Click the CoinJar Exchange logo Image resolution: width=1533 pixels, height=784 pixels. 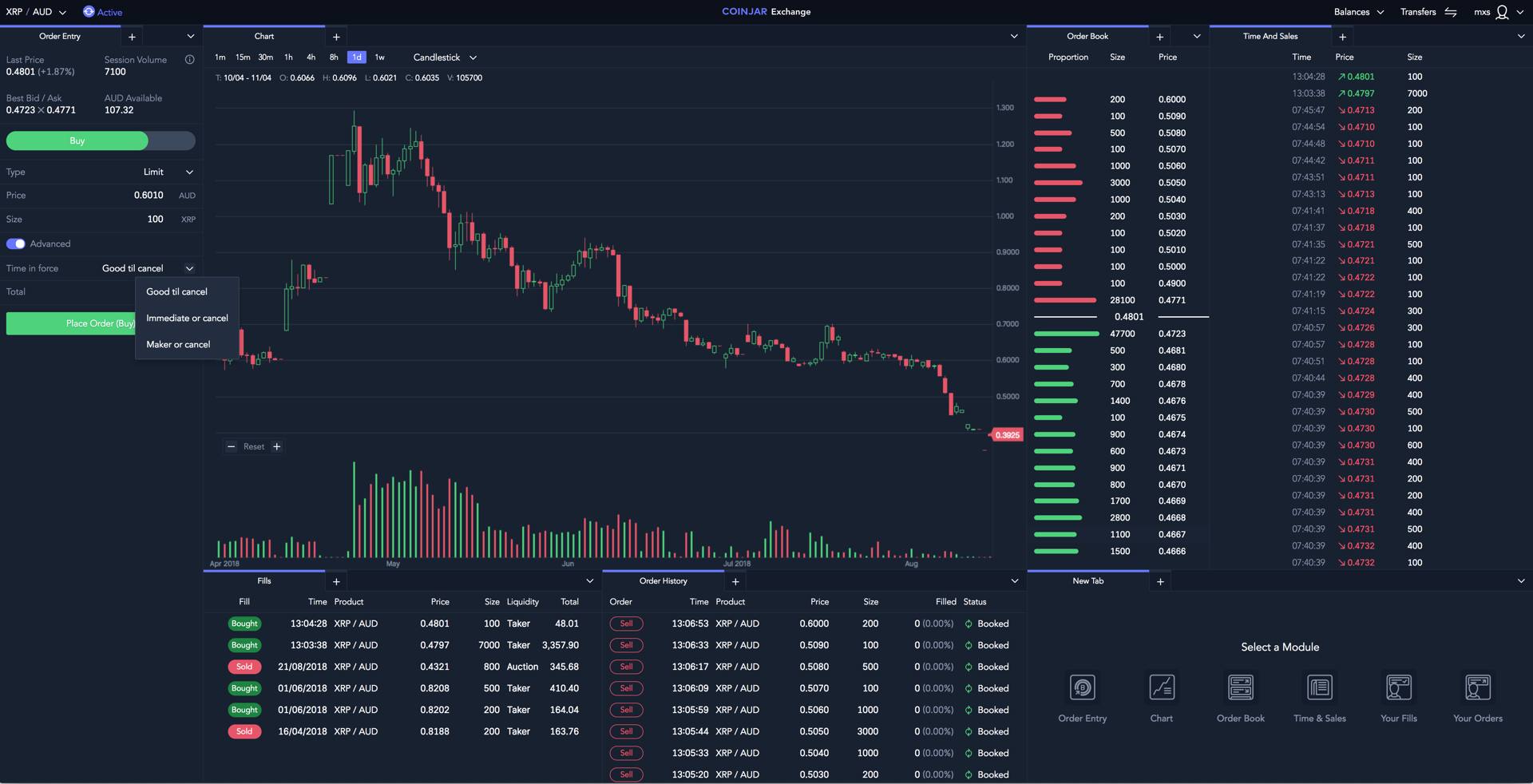[x=766, y=12]
